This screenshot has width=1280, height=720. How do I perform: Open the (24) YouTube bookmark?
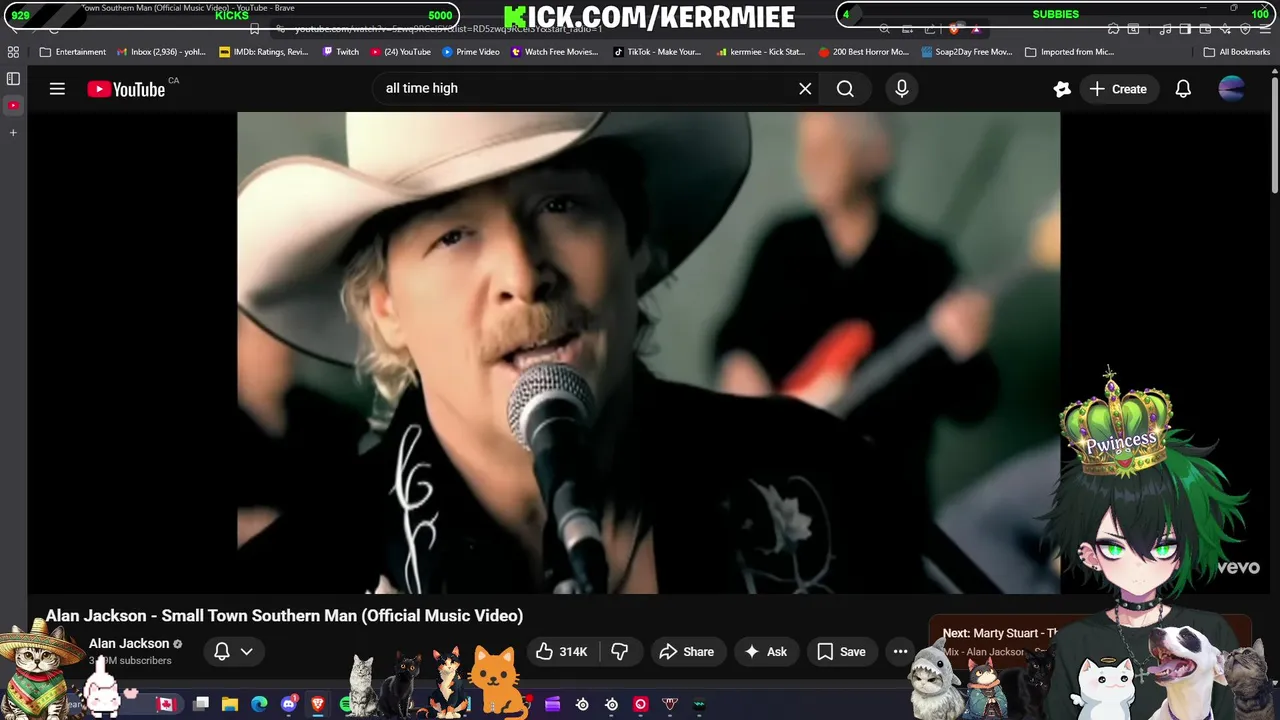(x=401, y=52)
